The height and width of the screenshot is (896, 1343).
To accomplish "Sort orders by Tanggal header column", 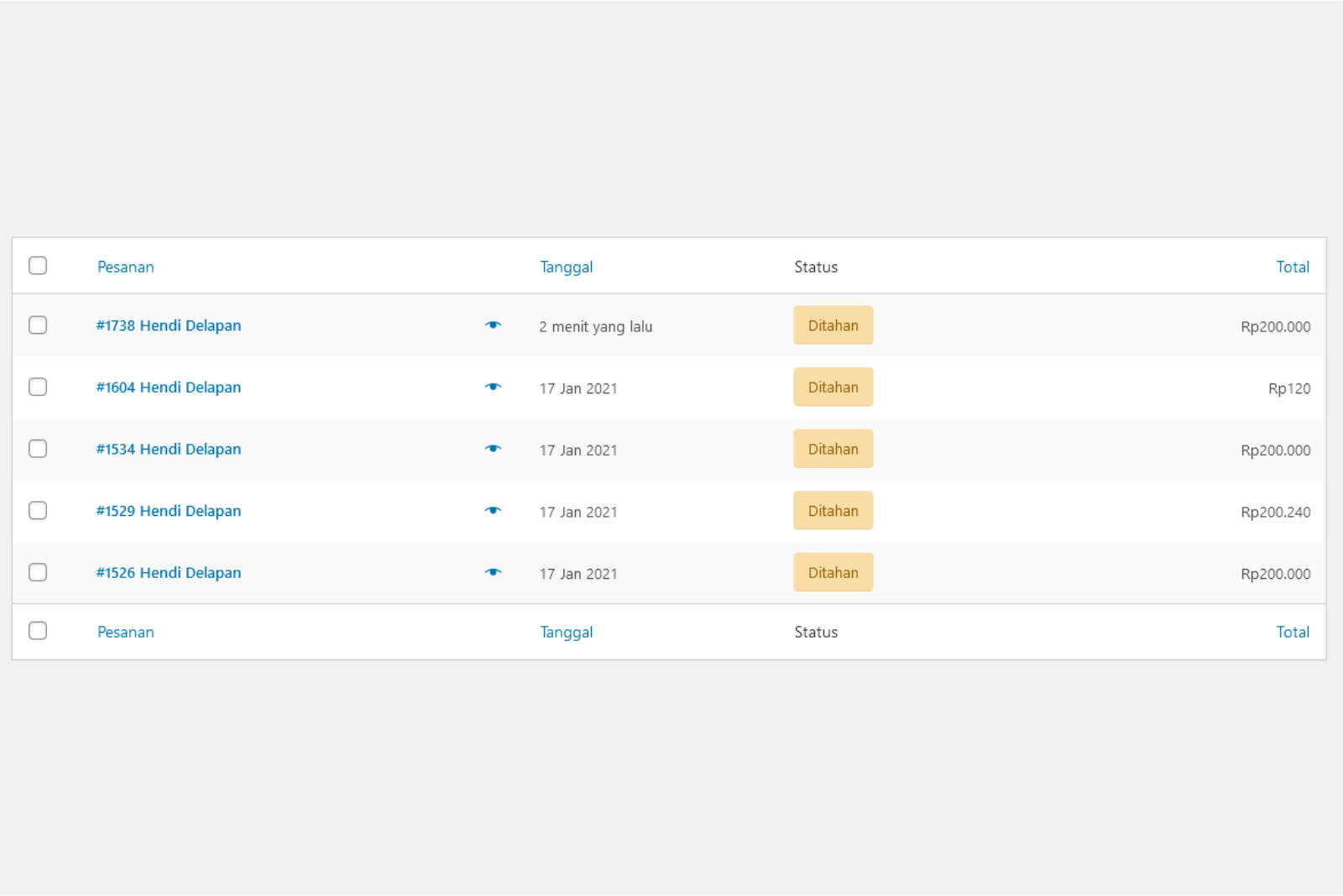I will (x=566, y=267).
